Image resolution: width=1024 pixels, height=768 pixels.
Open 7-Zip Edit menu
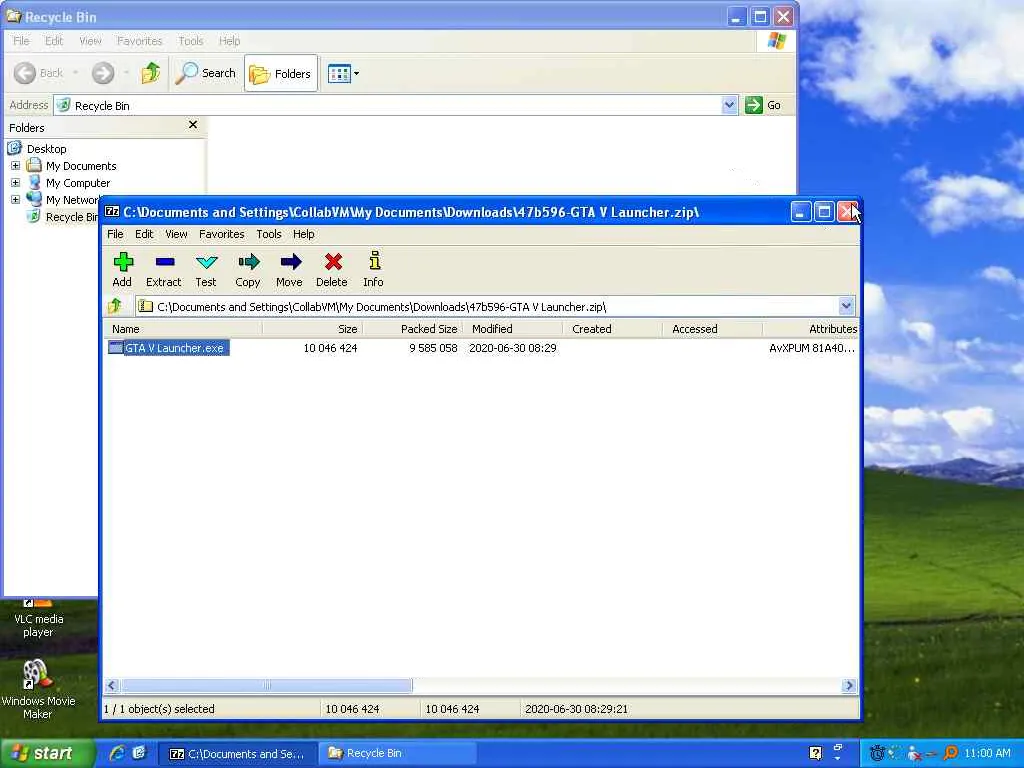[144, 234]
